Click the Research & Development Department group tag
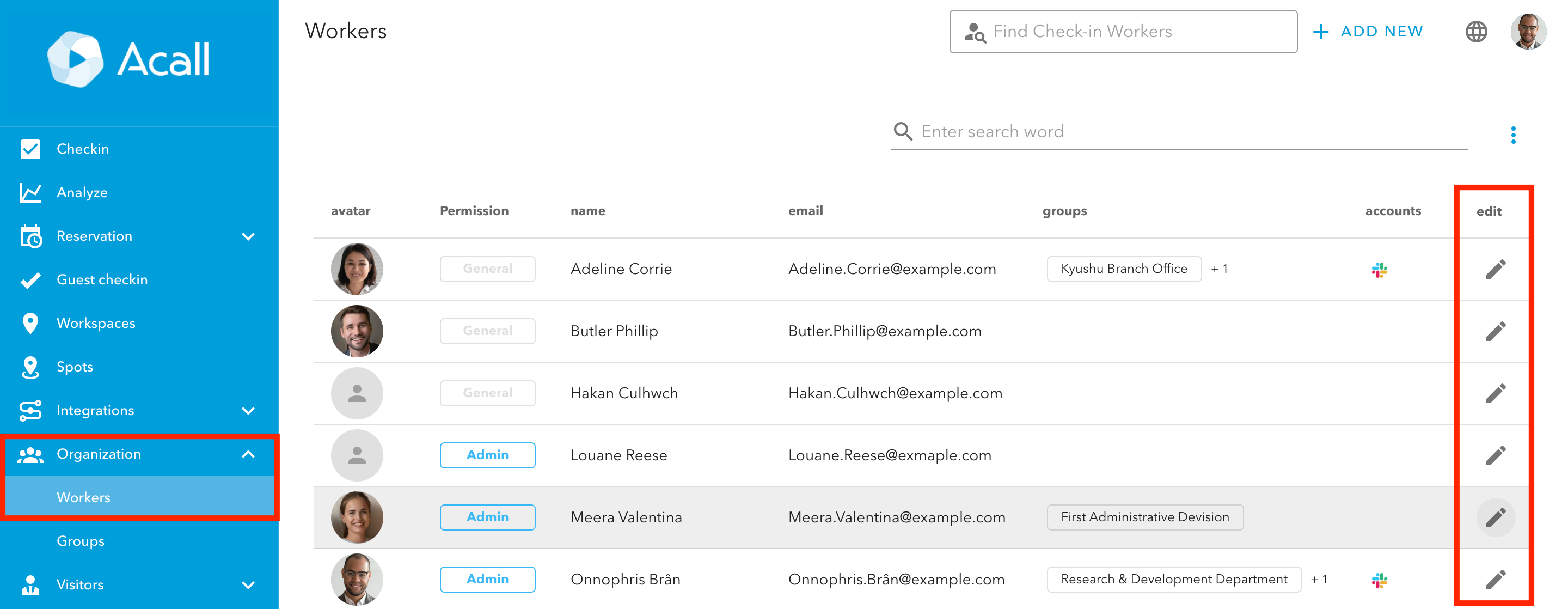The height and width of the screenshot is (609, 1568). click(1174, 579)
